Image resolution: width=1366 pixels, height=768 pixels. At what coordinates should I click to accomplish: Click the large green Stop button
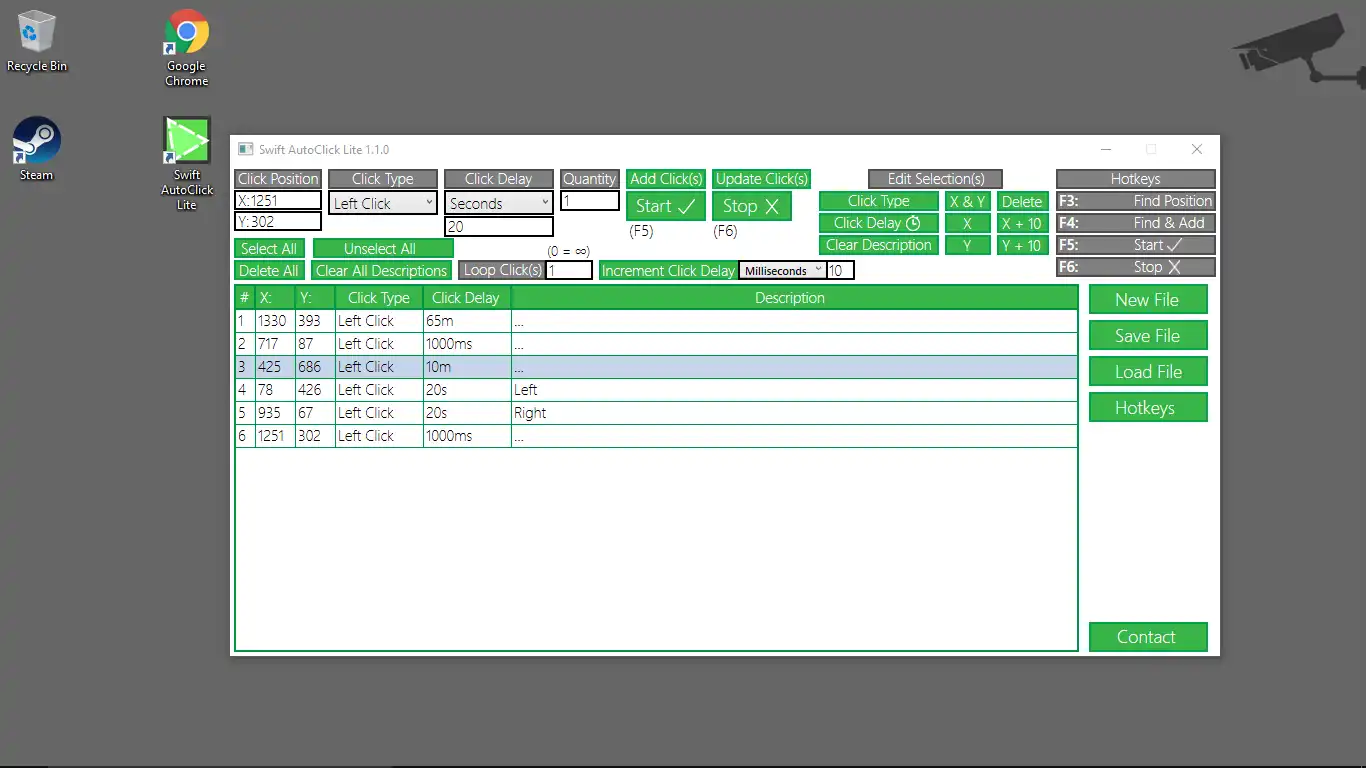tap(752, 206)
